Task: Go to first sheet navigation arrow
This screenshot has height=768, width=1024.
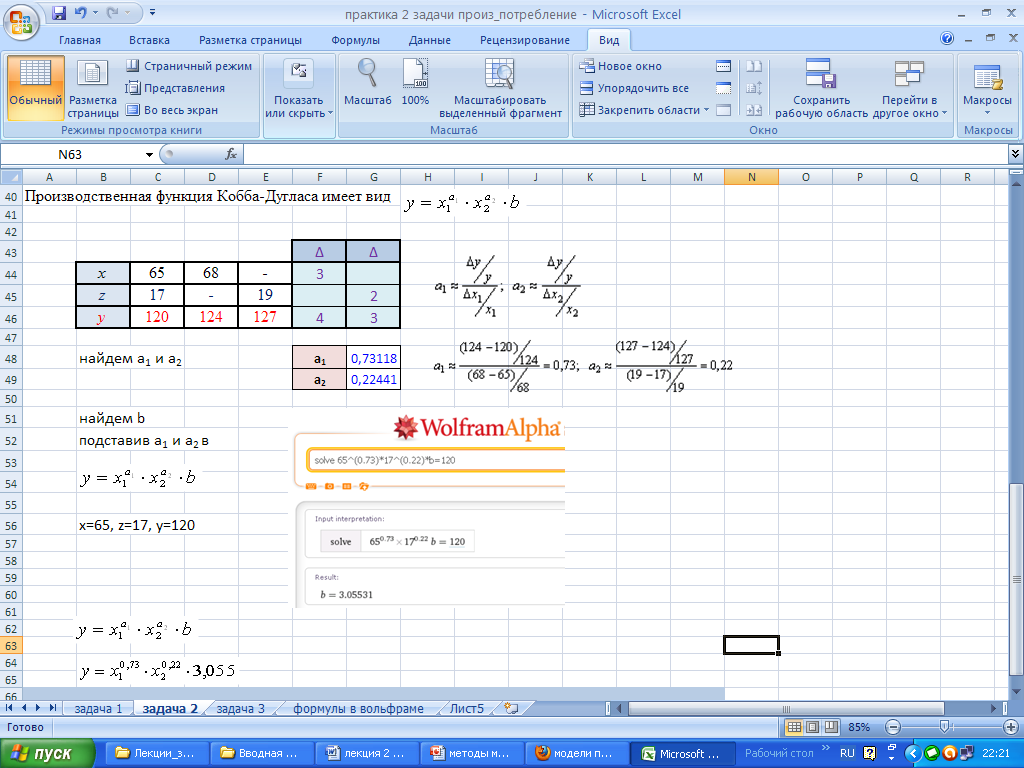Action: click(x=9, y=708)
